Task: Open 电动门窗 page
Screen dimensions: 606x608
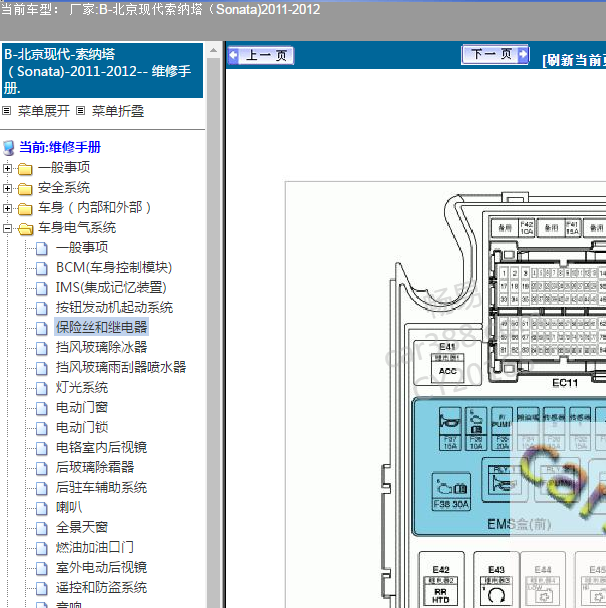Action: pyautogui.click(x=82, y=408)
